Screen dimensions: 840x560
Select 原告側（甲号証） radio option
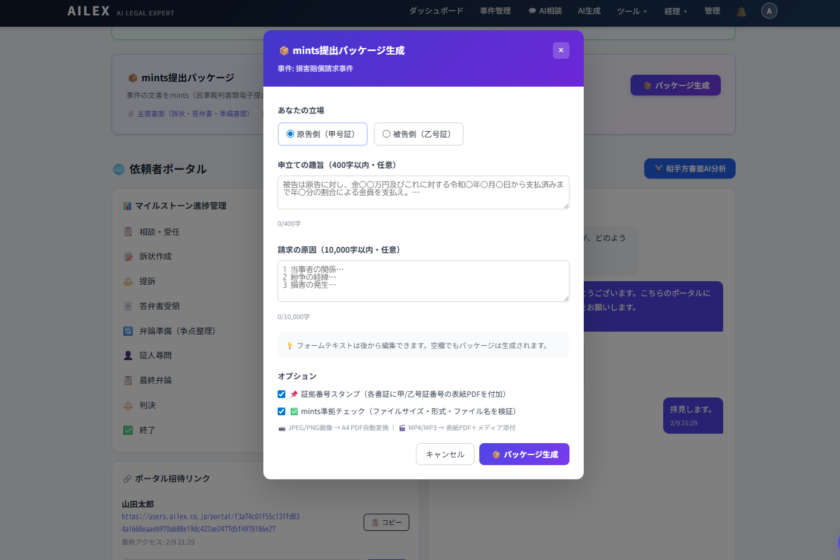291,134
